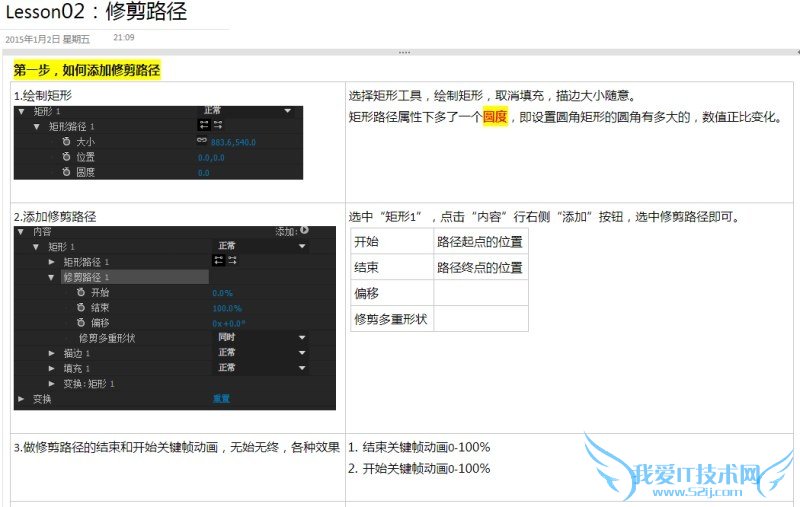Click the 结束 value 100.0%
The width and height of the screenshot is (800, 507).
pos(227,309)
